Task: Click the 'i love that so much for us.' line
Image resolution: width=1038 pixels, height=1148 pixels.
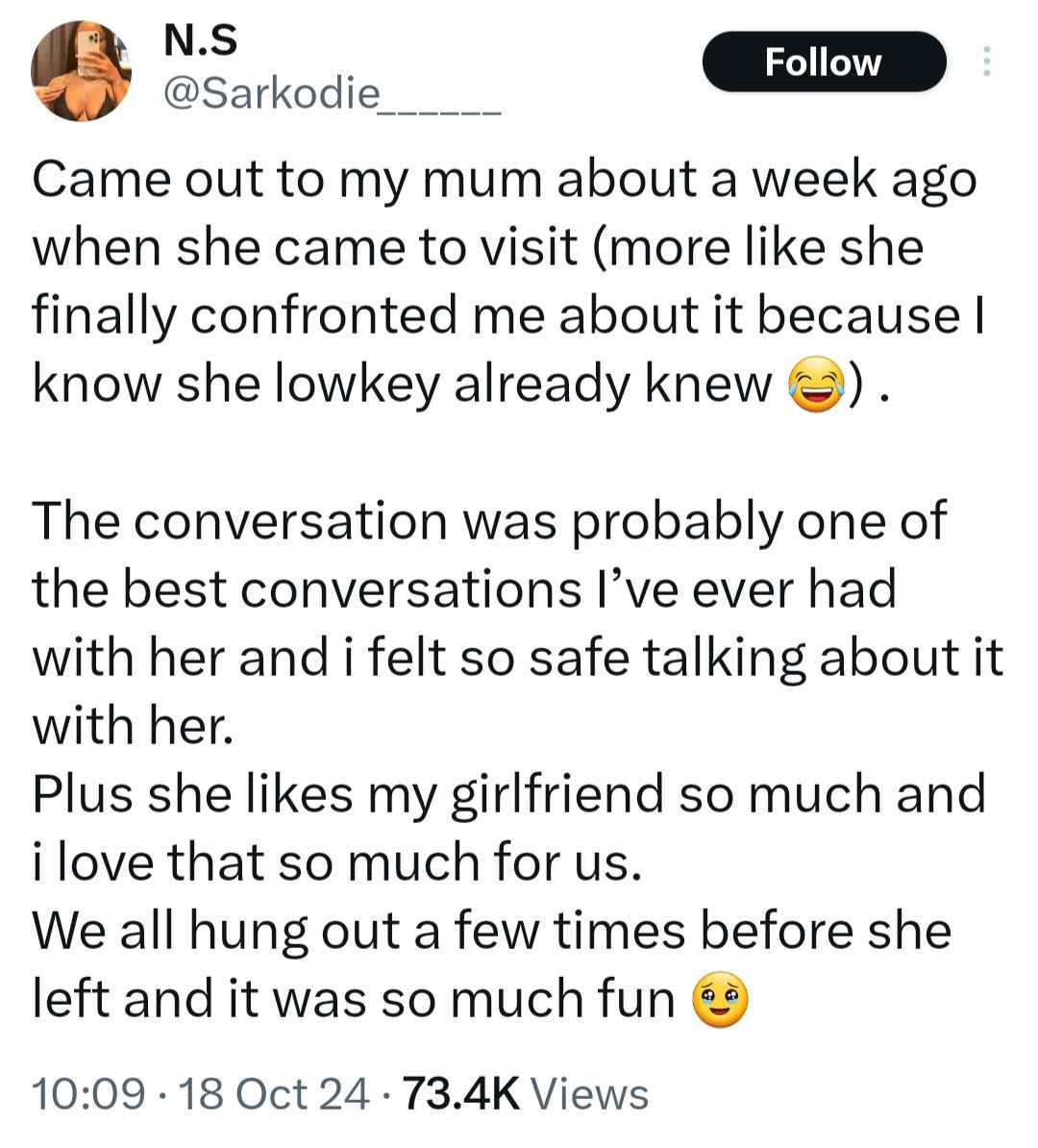Action: click(336, 862)
